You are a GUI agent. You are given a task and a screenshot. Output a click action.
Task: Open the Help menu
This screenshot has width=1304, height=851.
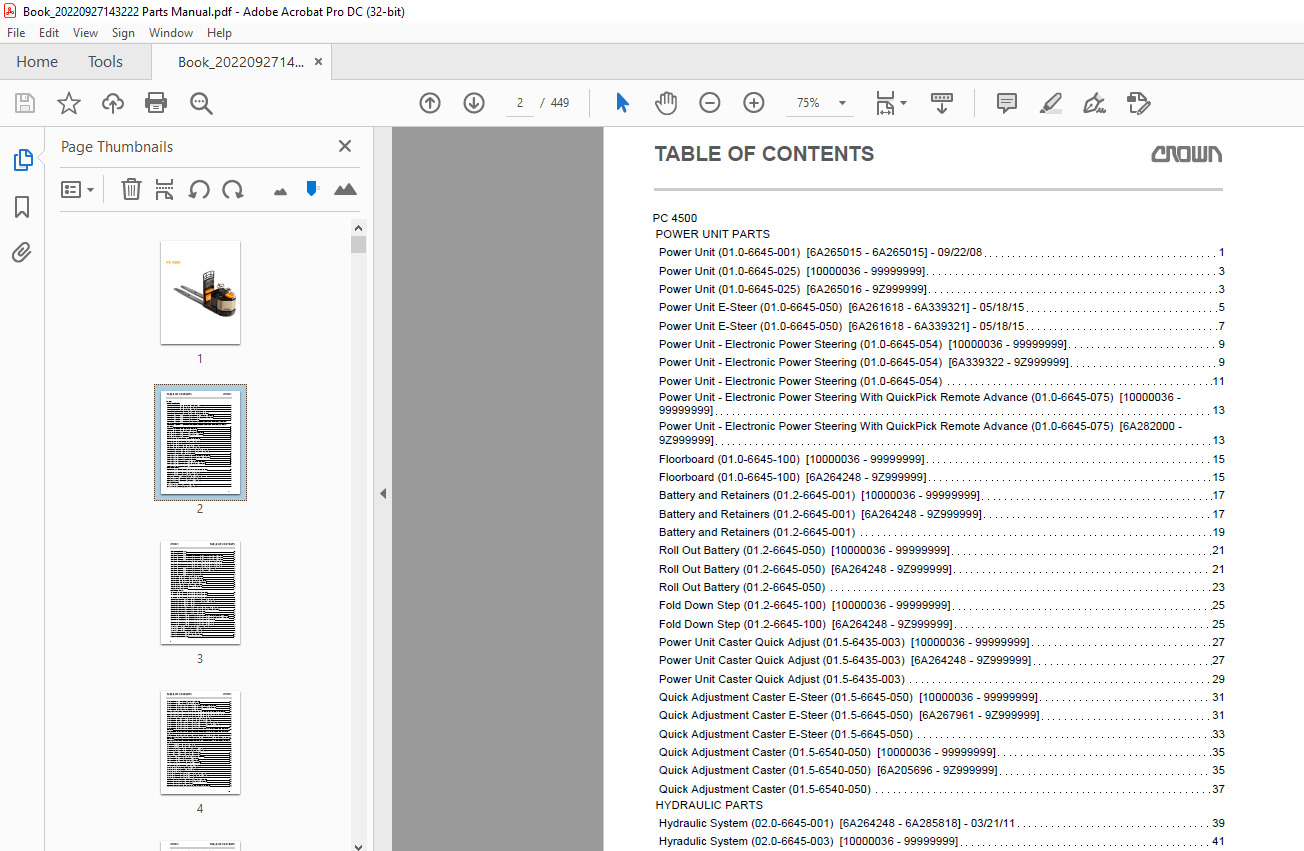click(219, 33)
